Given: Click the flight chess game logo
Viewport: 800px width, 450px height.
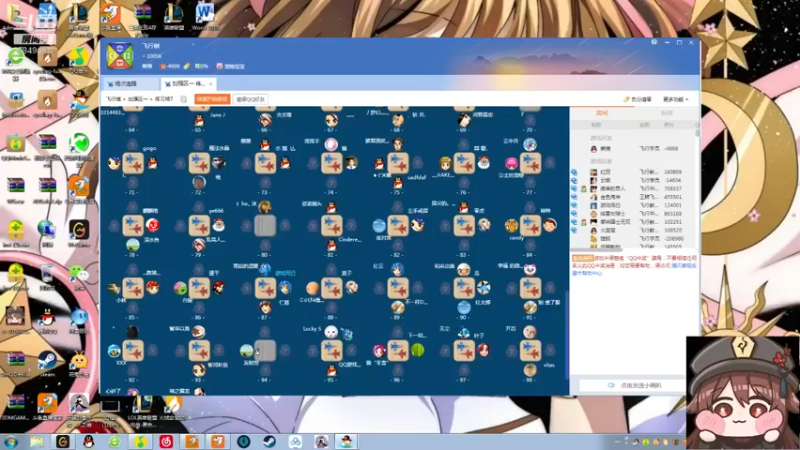Looking at the screenshot, I should 120,56.
